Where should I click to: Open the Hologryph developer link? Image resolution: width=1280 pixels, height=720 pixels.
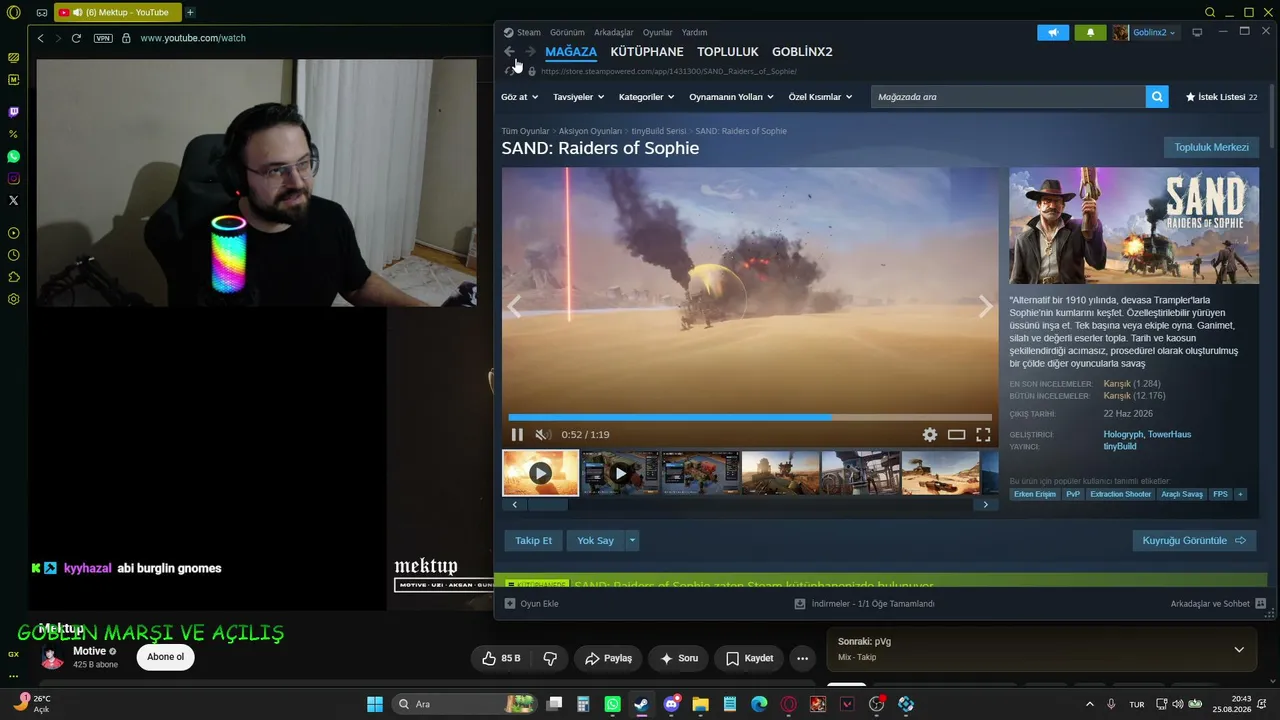[1121, 434]
